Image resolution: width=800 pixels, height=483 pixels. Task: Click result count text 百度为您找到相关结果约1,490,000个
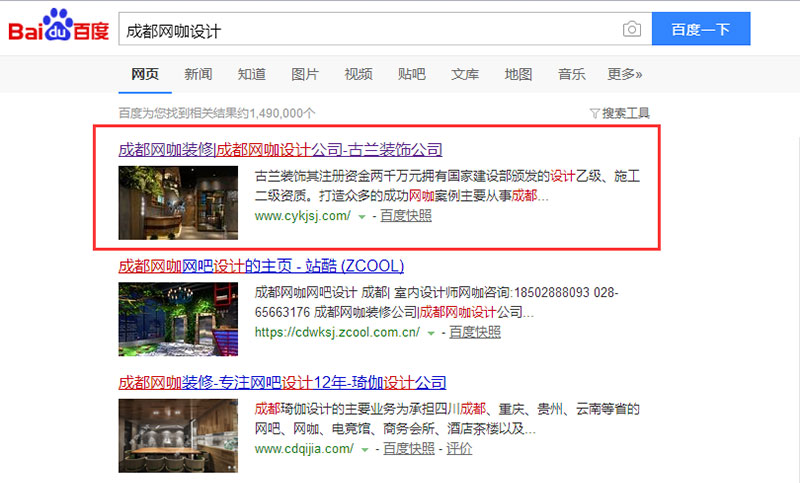217,113
